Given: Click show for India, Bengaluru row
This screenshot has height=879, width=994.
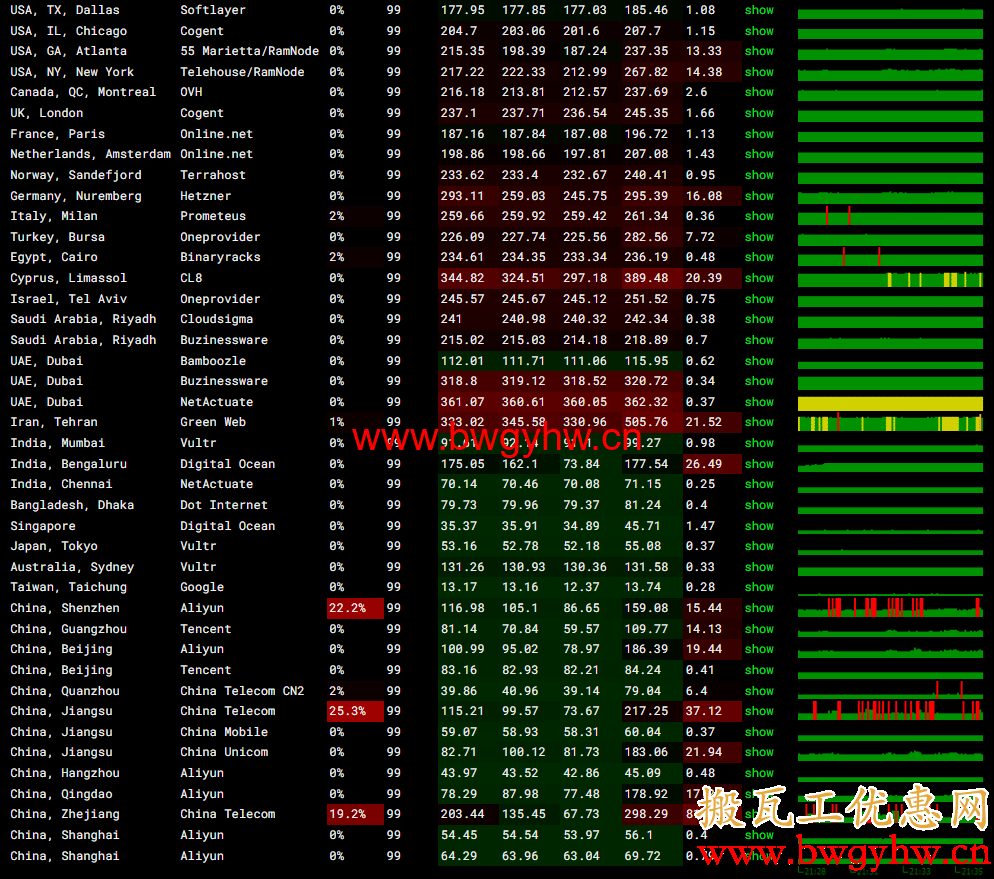Looking at the screenshot, I should tap(759, 465).
